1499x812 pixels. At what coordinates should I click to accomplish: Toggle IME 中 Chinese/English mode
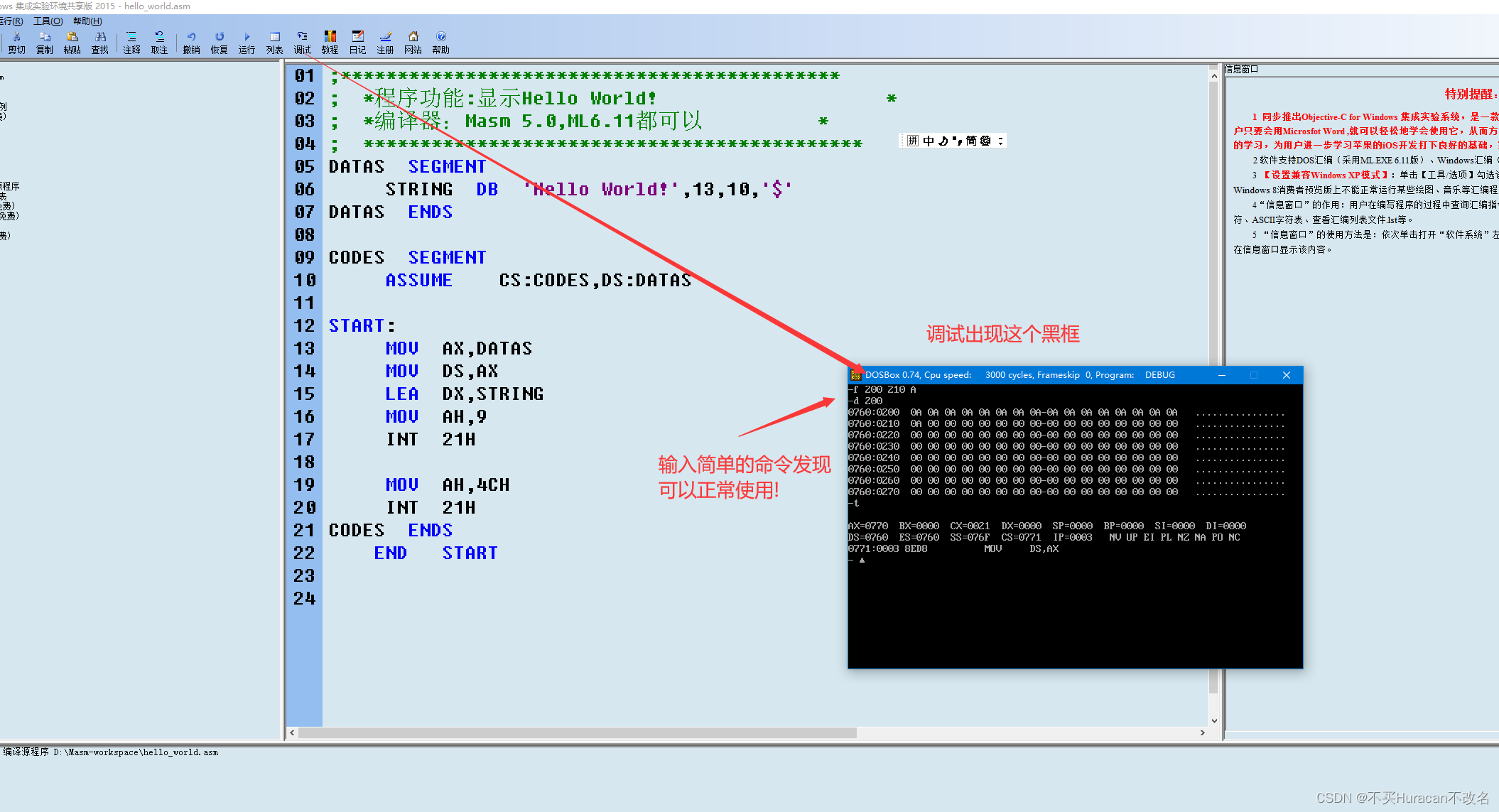coord(929,141)
